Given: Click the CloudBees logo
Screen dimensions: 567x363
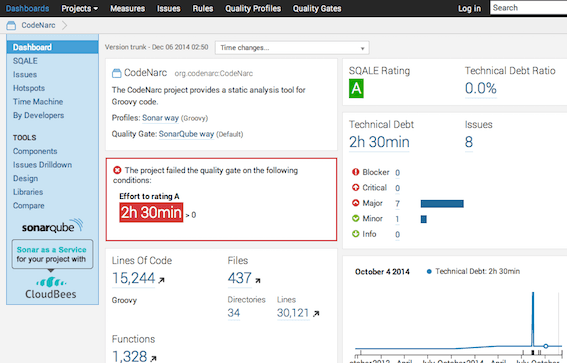Looking at the screenshot, I should coord(51,288).
